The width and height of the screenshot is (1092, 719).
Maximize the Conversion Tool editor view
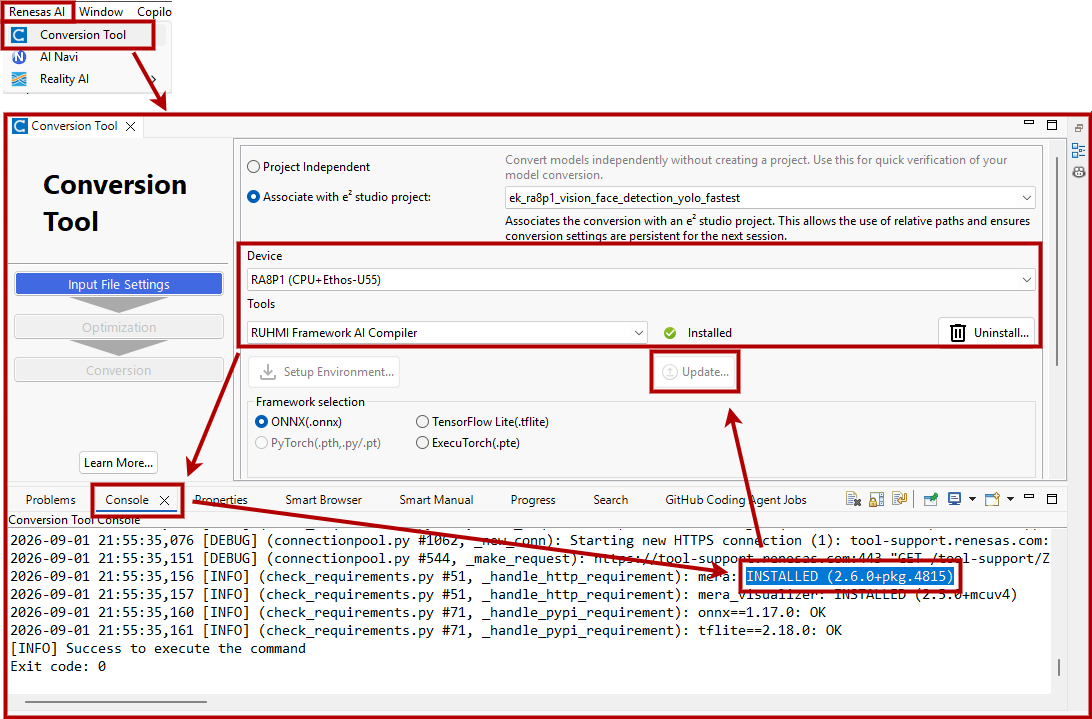(x=1052, y=125)
